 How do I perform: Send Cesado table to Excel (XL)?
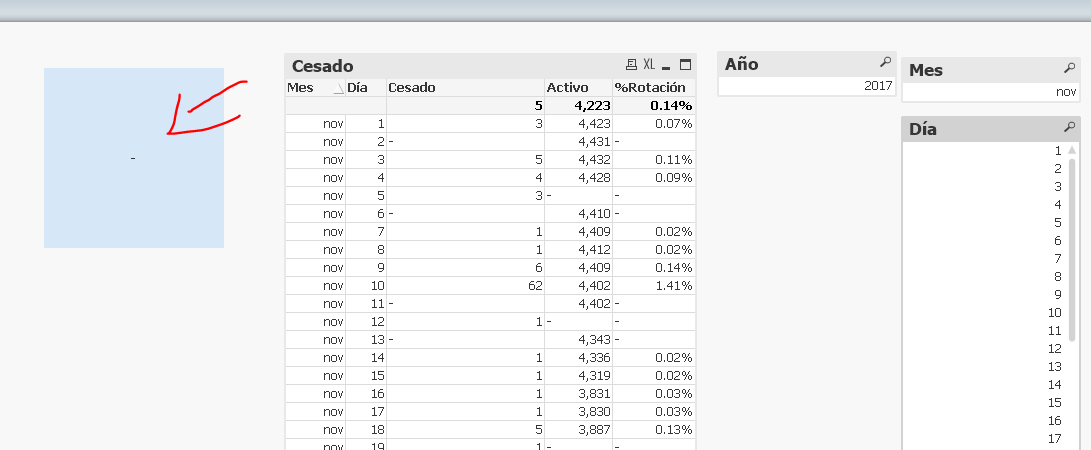[649, 65]
